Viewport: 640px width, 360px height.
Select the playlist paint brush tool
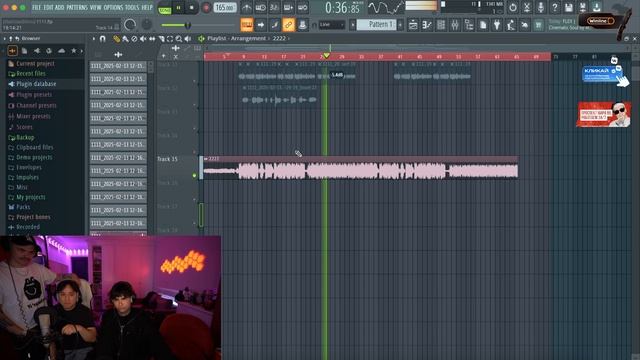point(125,39)
